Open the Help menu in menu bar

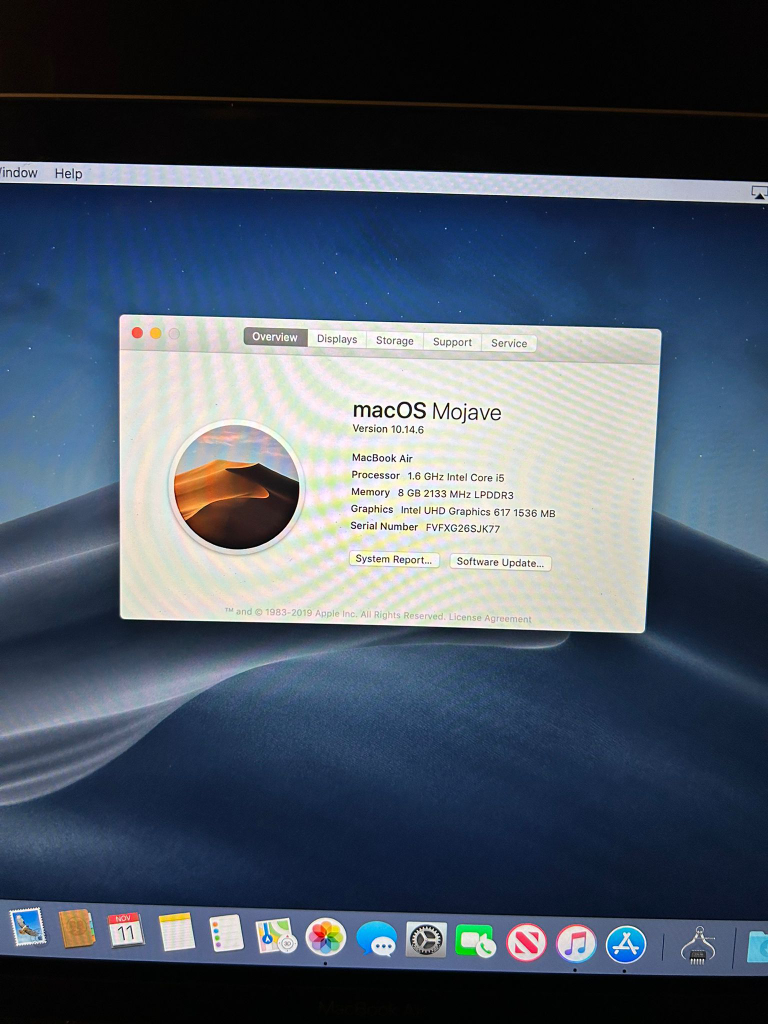coord(68,174)
